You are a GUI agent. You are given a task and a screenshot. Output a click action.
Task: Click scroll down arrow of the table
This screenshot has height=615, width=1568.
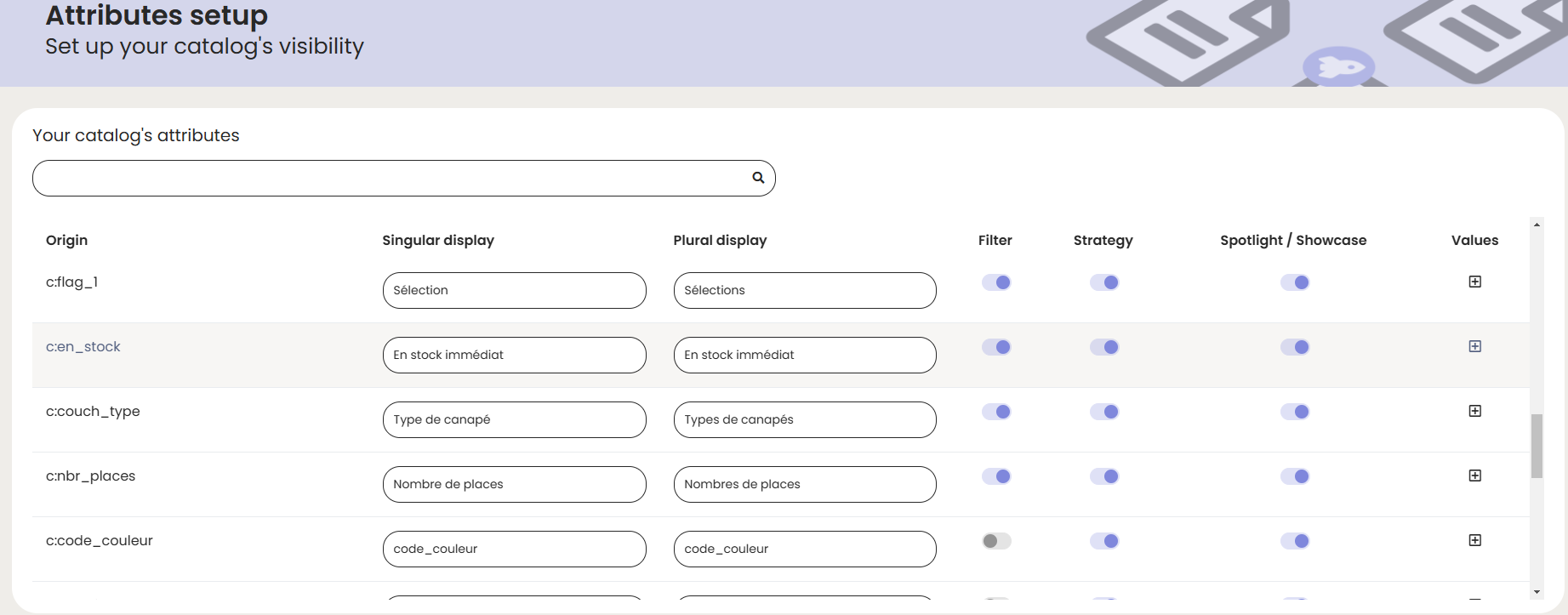click(x=1537, y=592)
